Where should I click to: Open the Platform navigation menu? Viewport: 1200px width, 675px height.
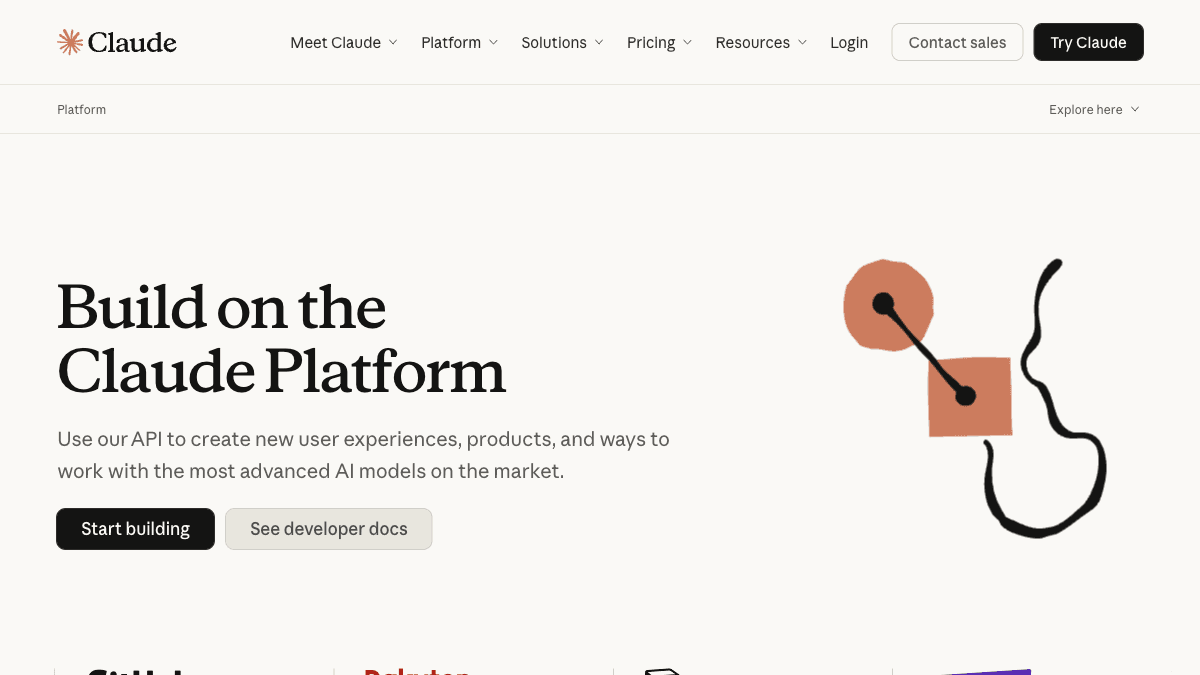point(460,42)
